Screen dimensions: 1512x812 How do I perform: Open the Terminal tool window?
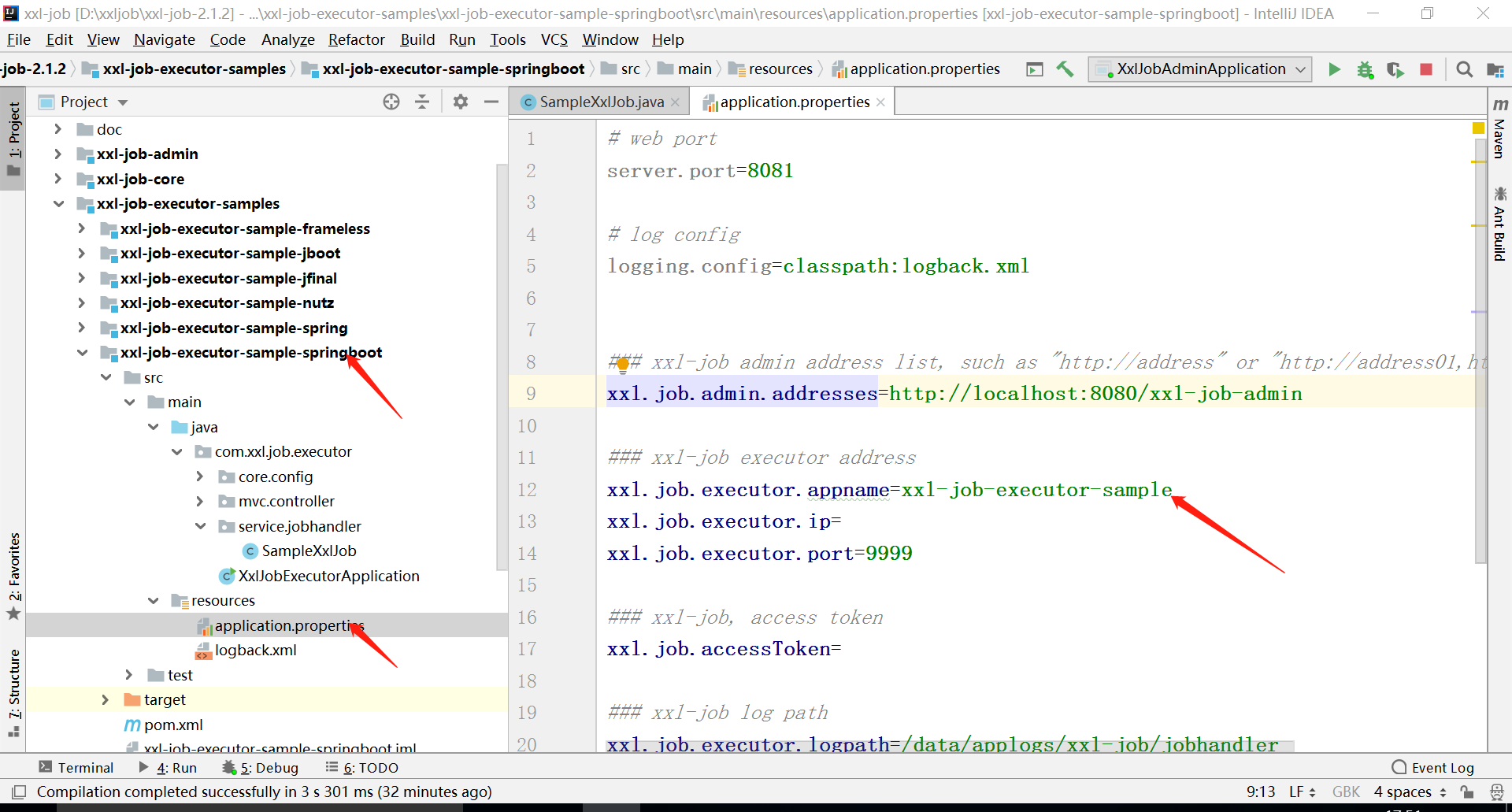[76, 767]
